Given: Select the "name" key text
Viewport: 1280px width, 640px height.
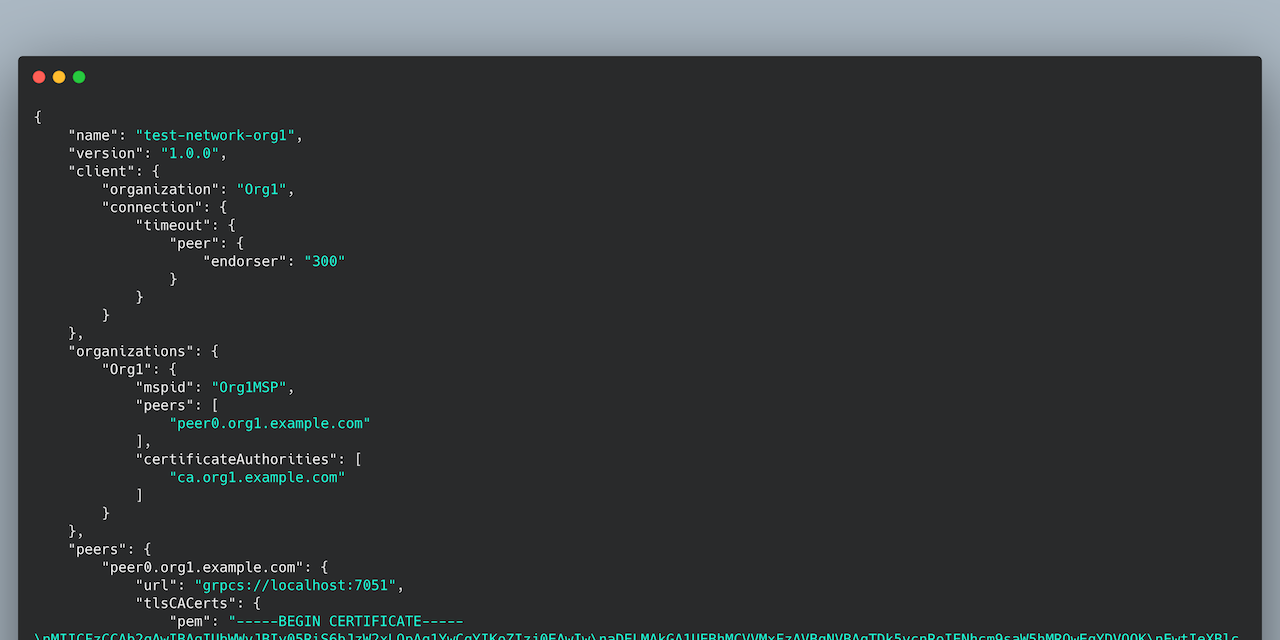Looking at the screenshot, I should [x=93, y=135].
